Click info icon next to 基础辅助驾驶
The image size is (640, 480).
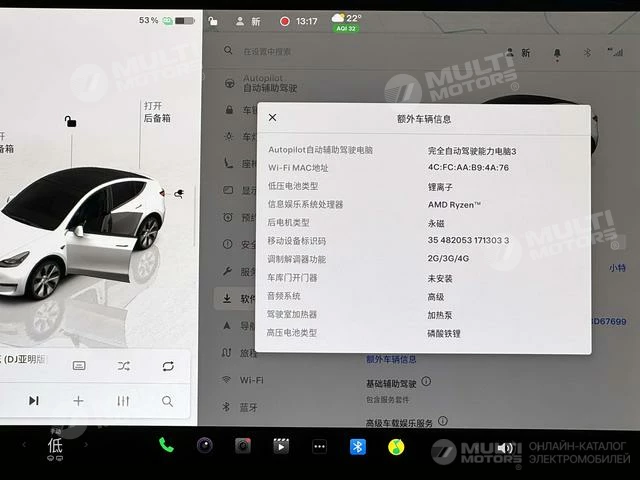point(426,381)
